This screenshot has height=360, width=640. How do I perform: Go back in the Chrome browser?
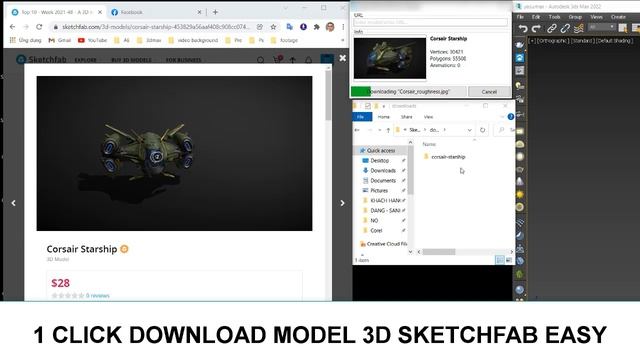pos(12,27)
